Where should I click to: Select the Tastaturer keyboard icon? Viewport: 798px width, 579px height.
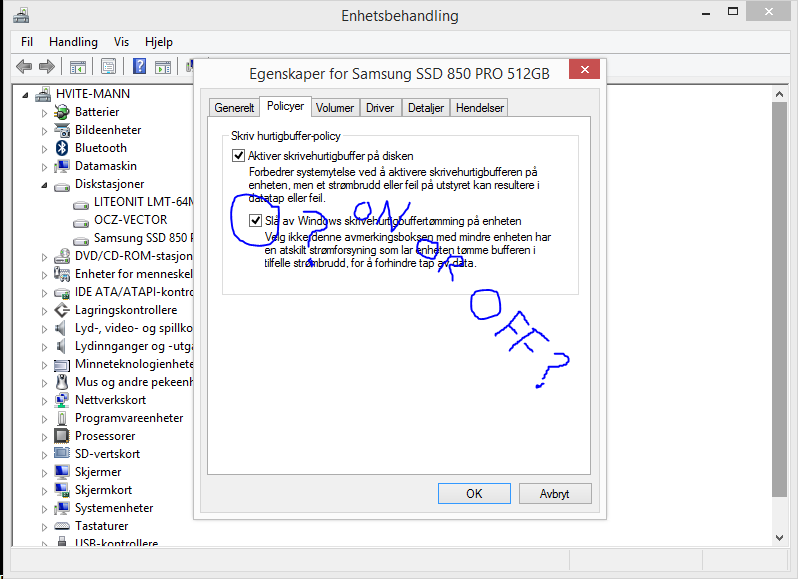(62, 526)
